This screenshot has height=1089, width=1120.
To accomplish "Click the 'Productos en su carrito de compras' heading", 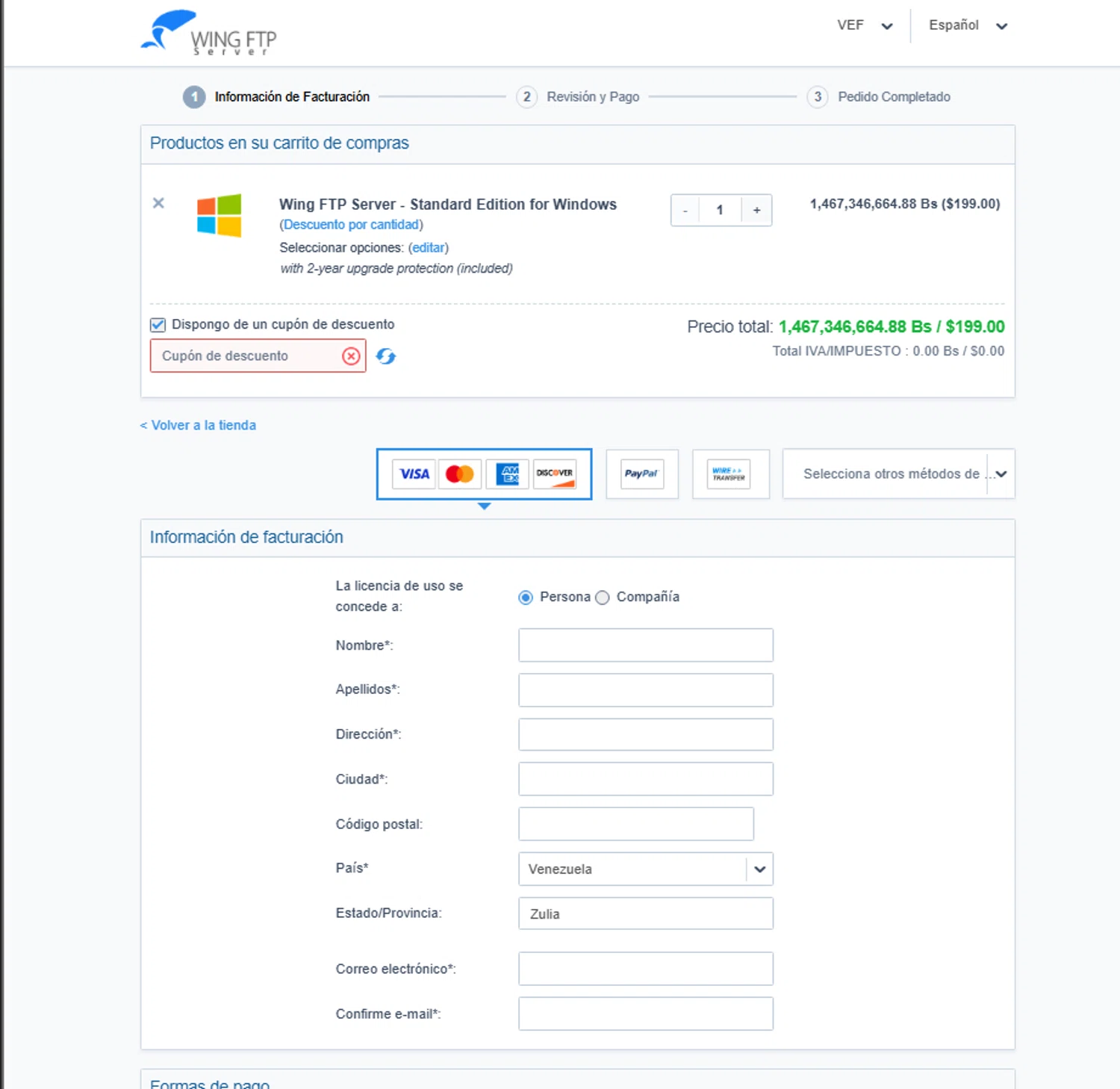I will [279, 143].
